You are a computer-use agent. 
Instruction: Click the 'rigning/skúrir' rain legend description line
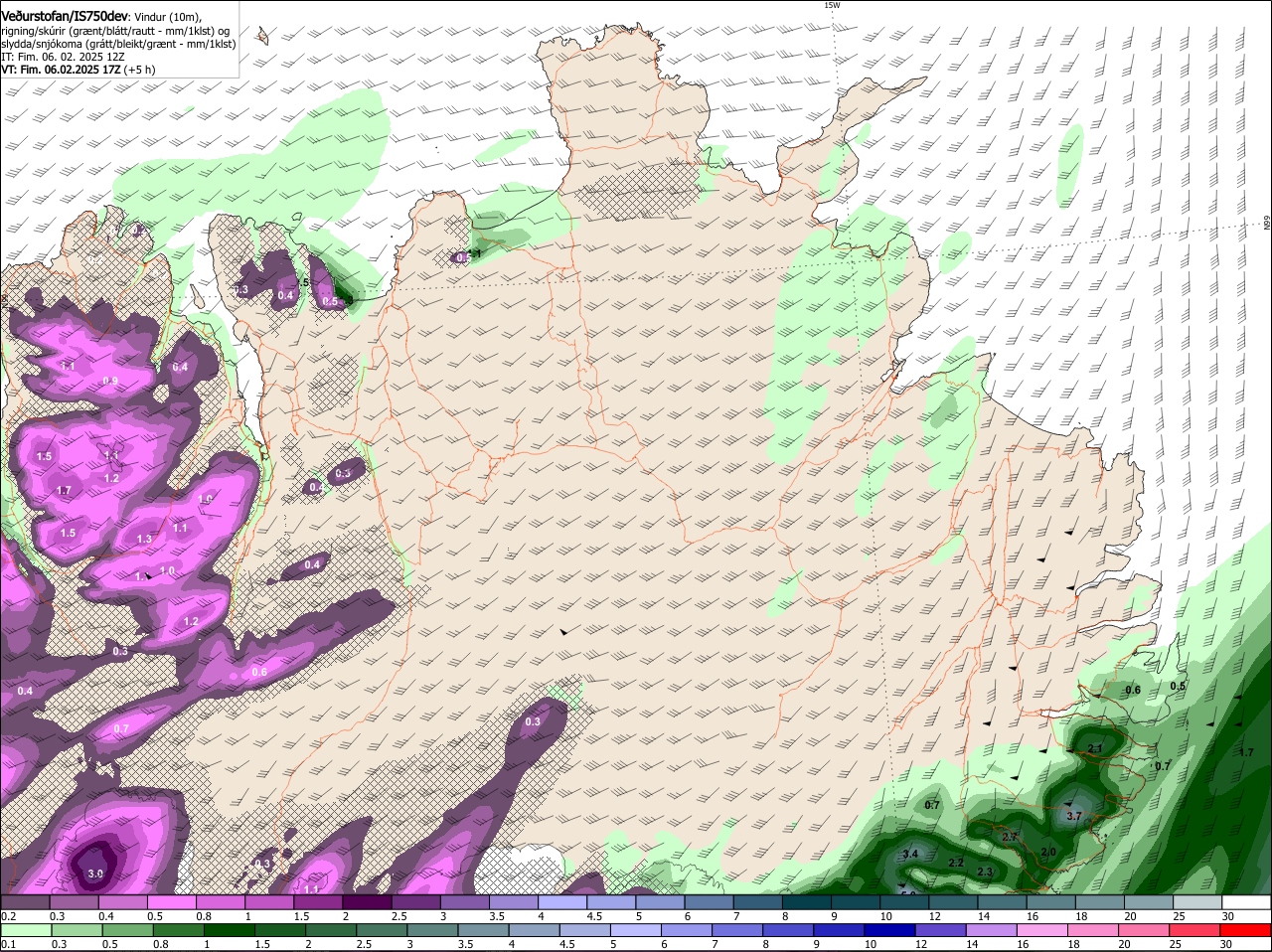[115, 31]
